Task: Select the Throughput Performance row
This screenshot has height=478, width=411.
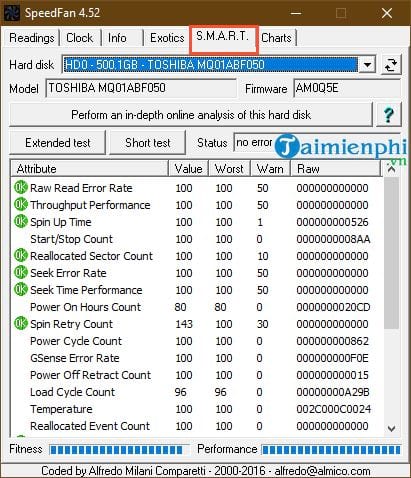Action: coord(197,205)
